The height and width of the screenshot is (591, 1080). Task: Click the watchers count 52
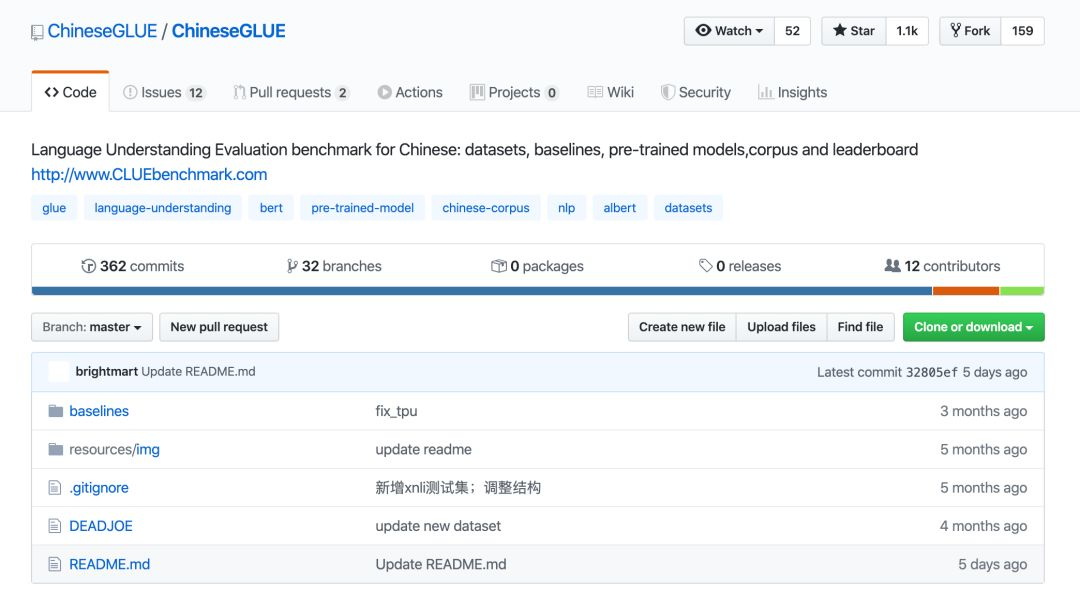792,31
